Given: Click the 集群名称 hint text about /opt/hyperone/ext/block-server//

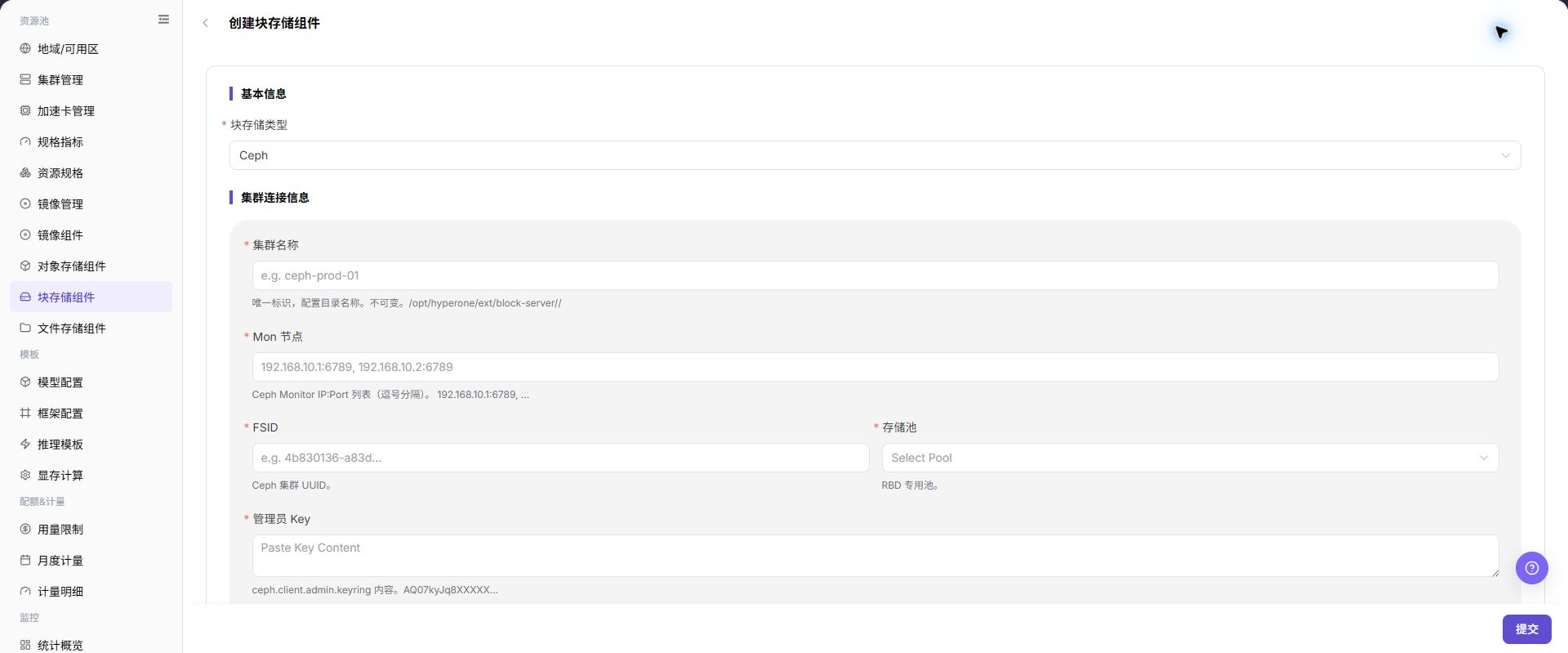Looking at the screenshot, I should (x=407, y=303).
